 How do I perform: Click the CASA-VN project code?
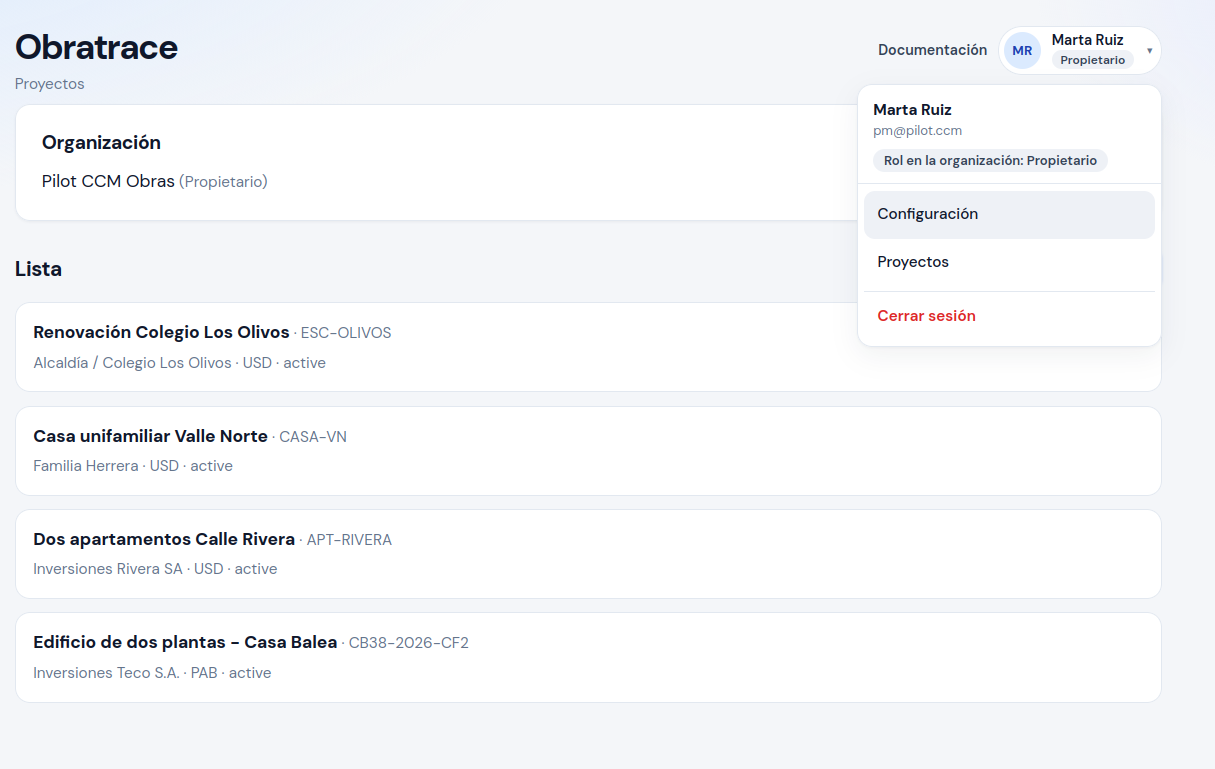click(313, 437)
